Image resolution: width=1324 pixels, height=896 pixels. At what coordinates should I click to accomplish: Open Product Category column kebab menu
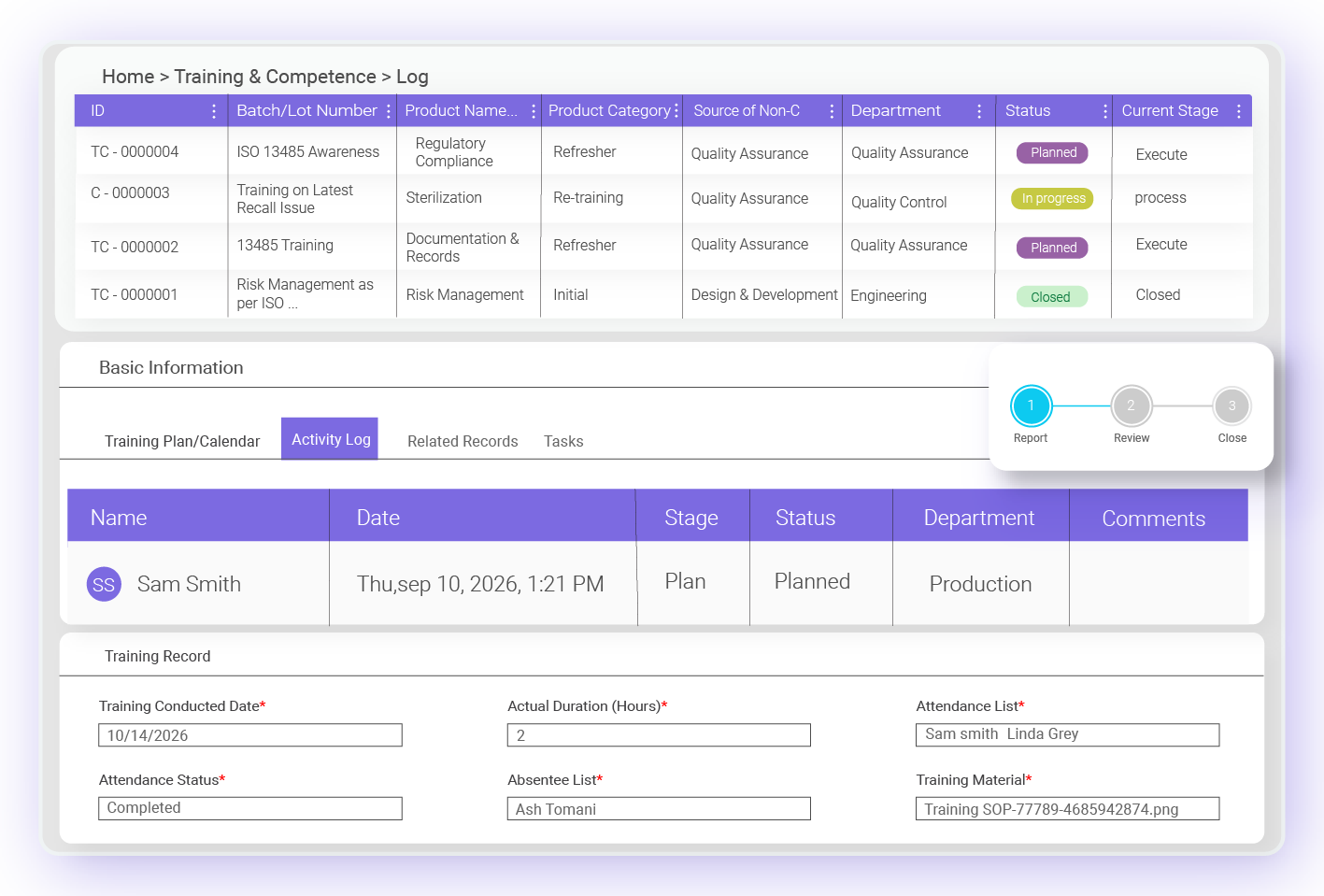coord(676,111)
